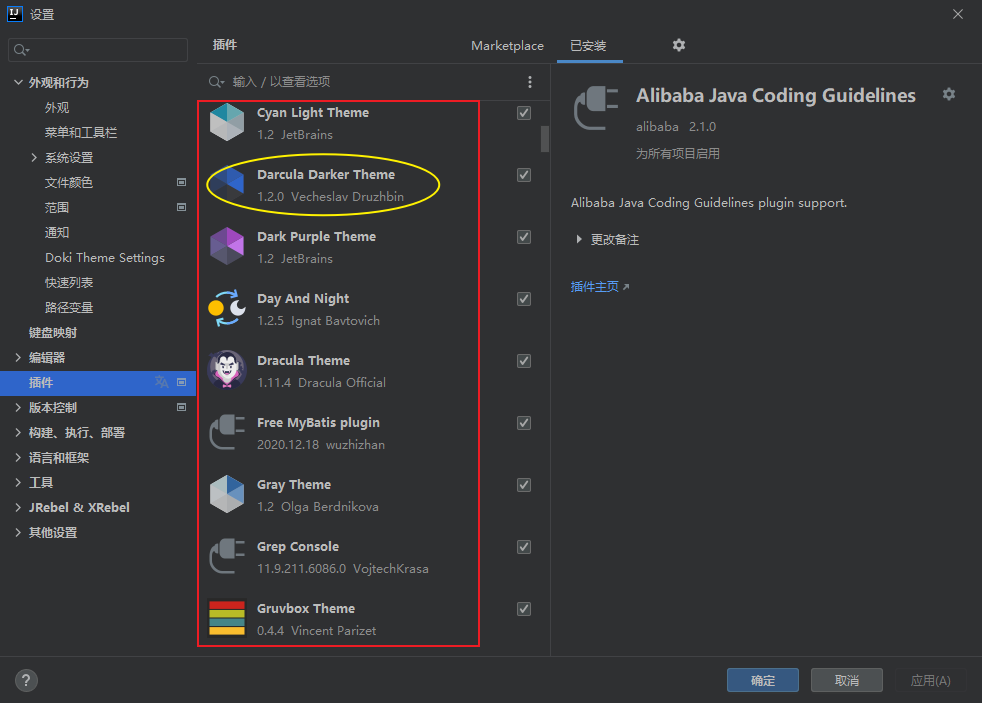Click the project-level icon on the 插件 row
The image size is (982, 703).
182,382
